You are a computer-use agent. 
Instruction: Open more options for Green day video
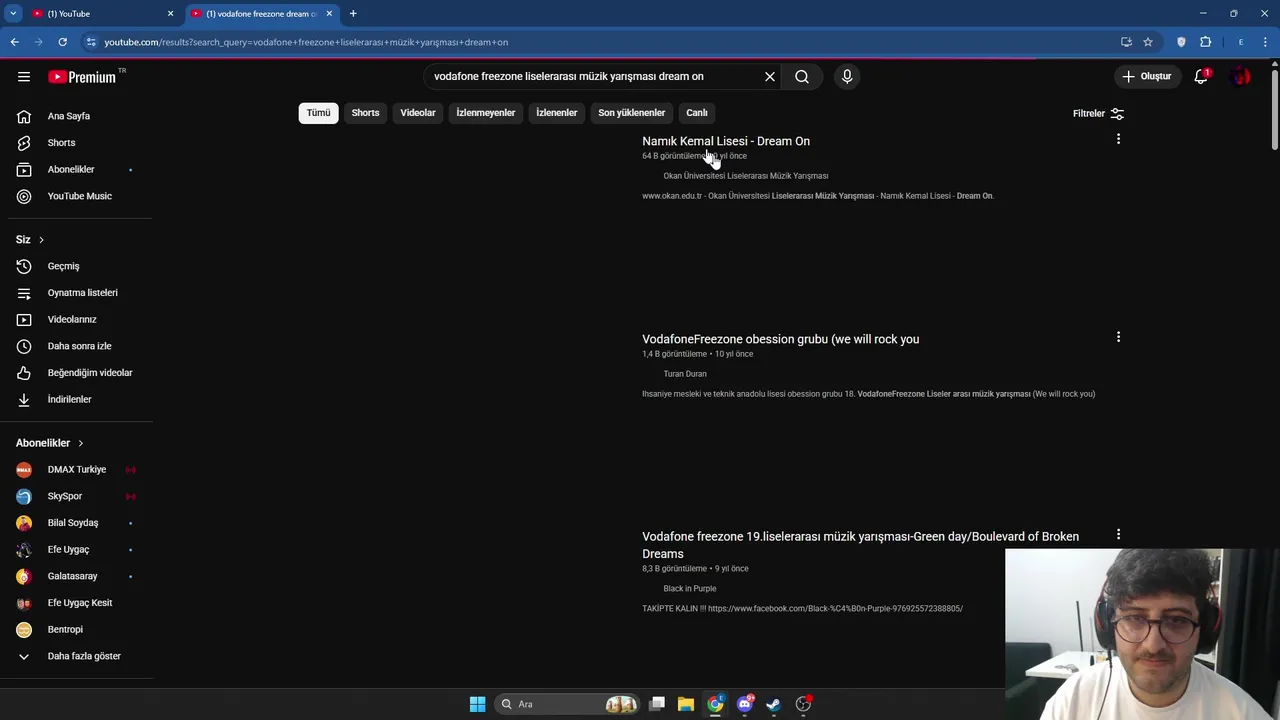(1118, 535)
